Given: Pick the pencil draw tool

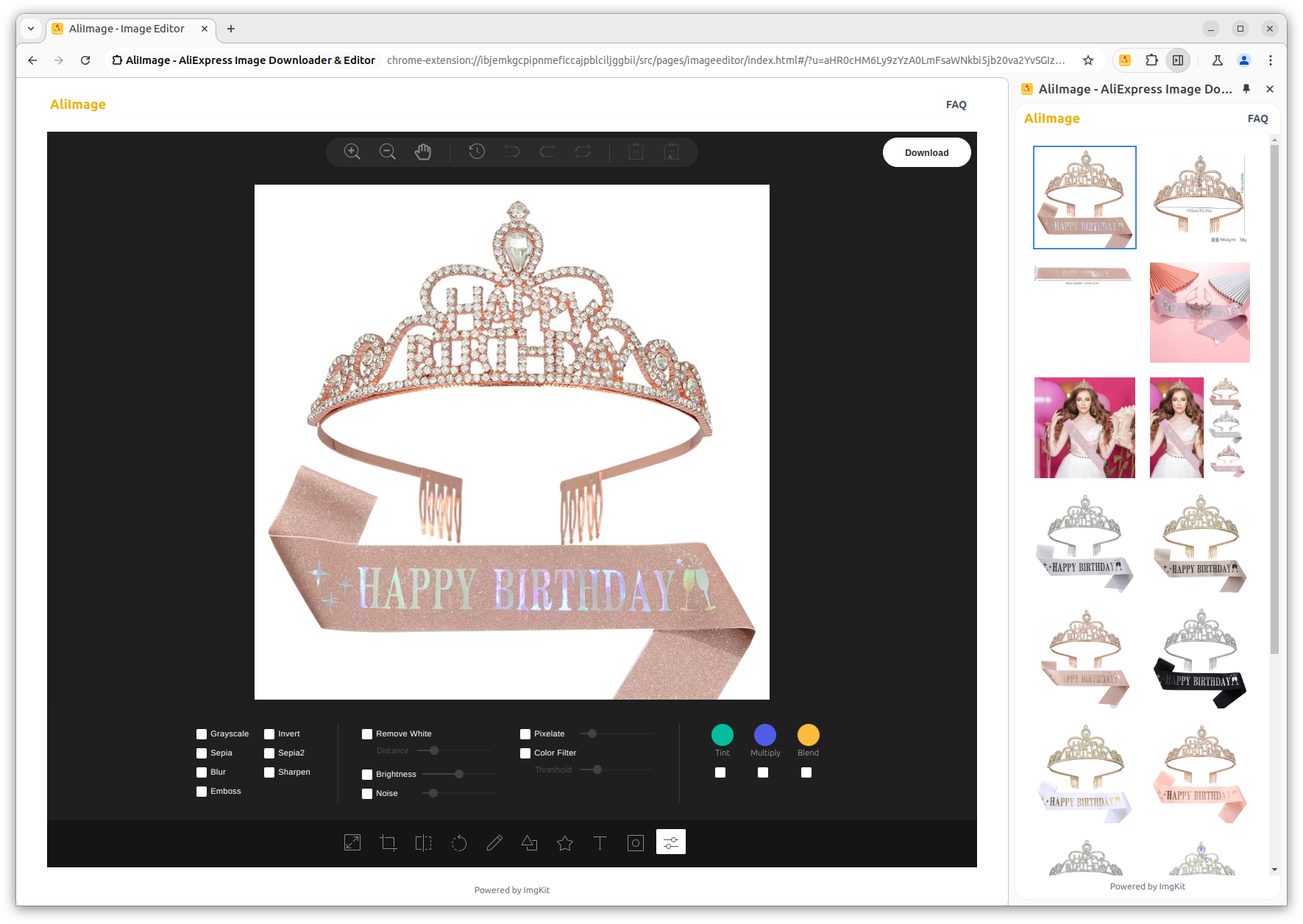Looking at the screenshot, I should pyautogui.click(x=494, y=843).
